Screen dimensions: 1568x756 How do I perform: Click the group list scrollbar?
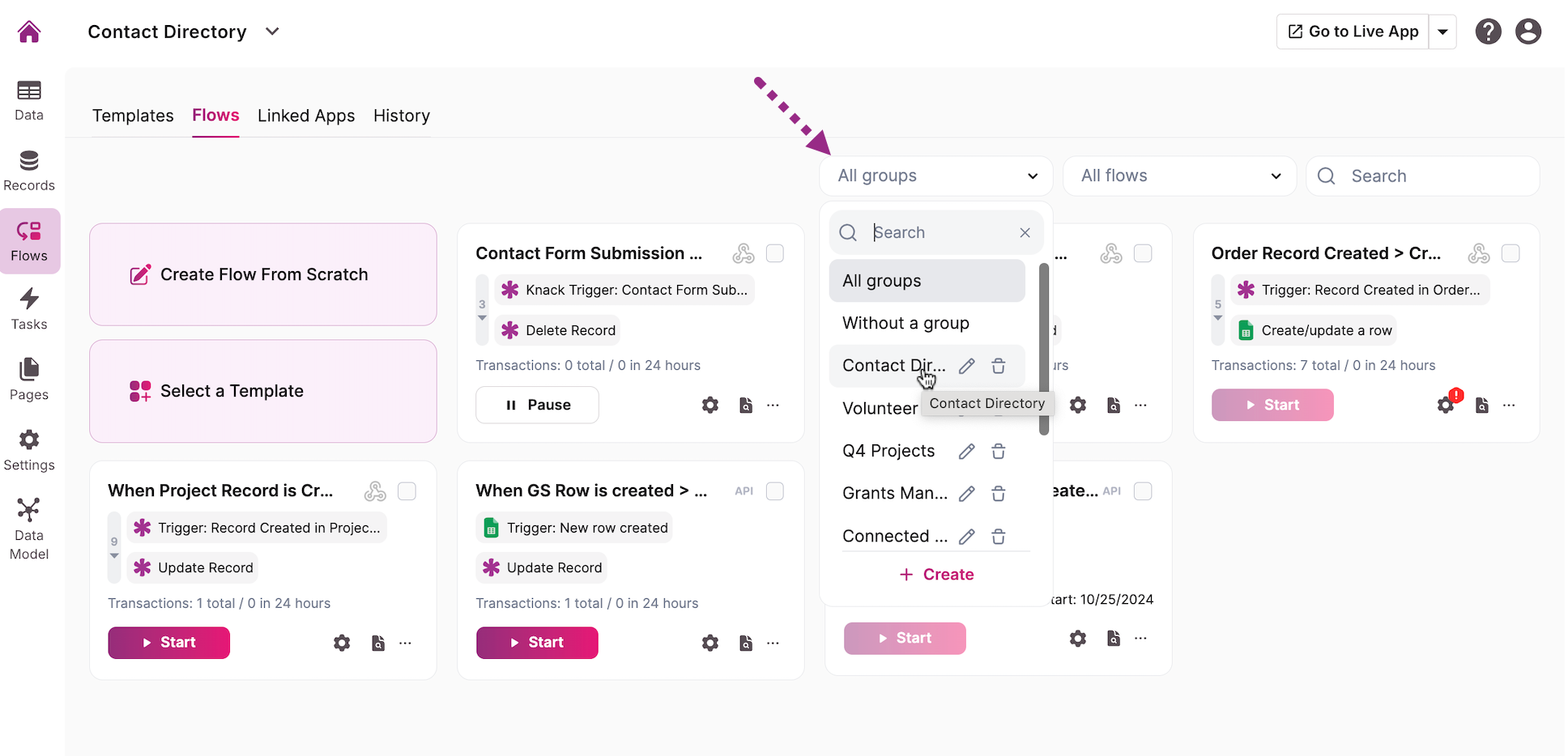[x=1044, y=348]
